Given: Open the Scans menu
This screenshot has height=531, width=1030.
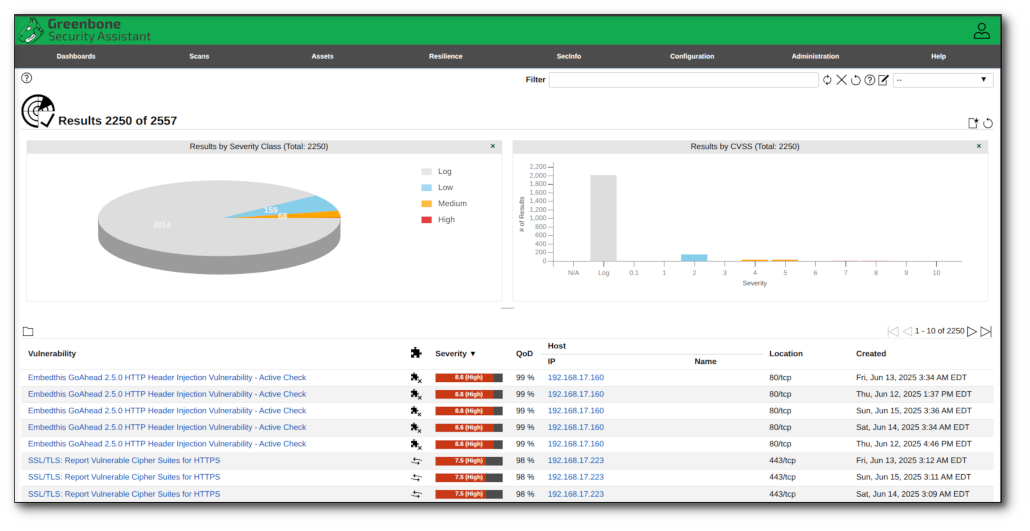Looking at the screenshot, I should [199, 56].
